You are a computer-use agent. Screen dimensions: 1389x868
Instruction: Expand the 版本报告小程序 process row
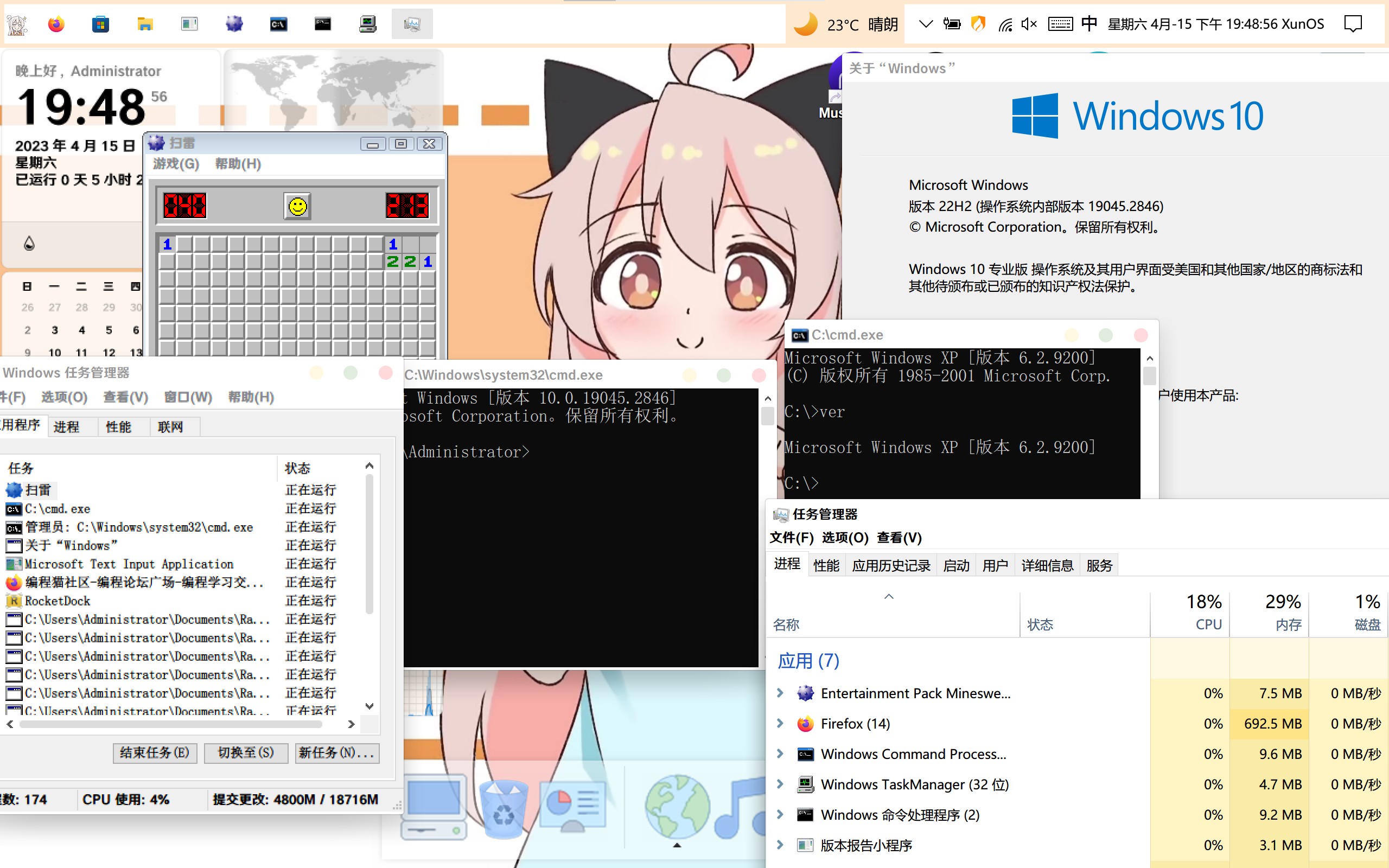tap(780, 845)
